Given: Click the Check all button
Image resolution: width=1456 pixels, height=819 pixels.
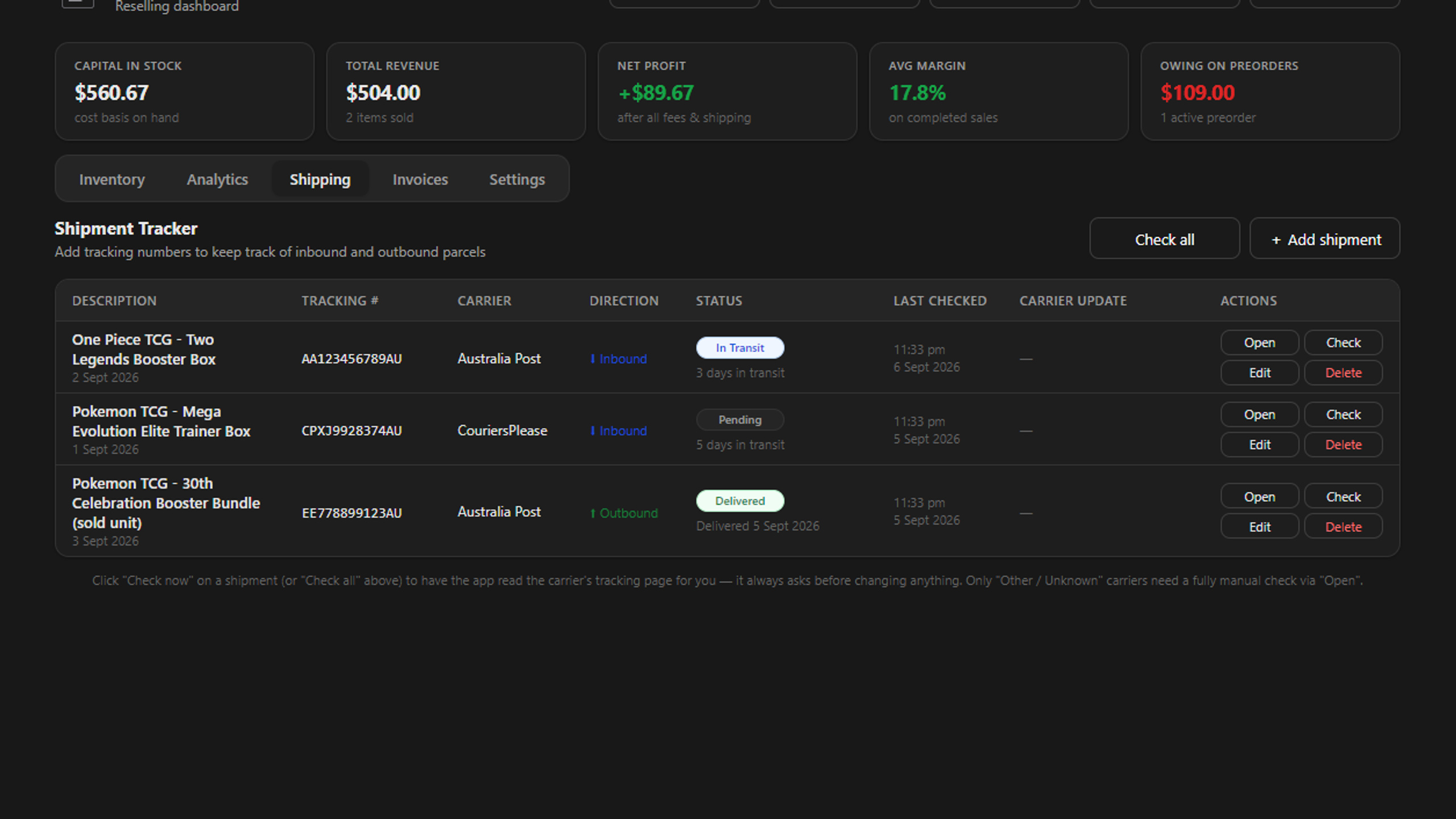Looking at the screenshot, I should pos(1164,239).
